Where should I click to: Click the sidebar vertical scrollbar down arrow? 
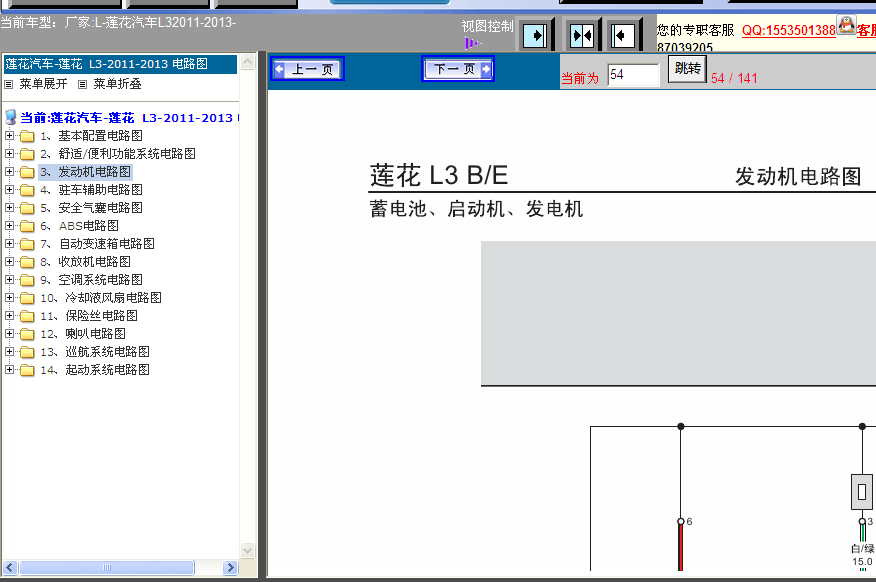click(x=247, y=550)
